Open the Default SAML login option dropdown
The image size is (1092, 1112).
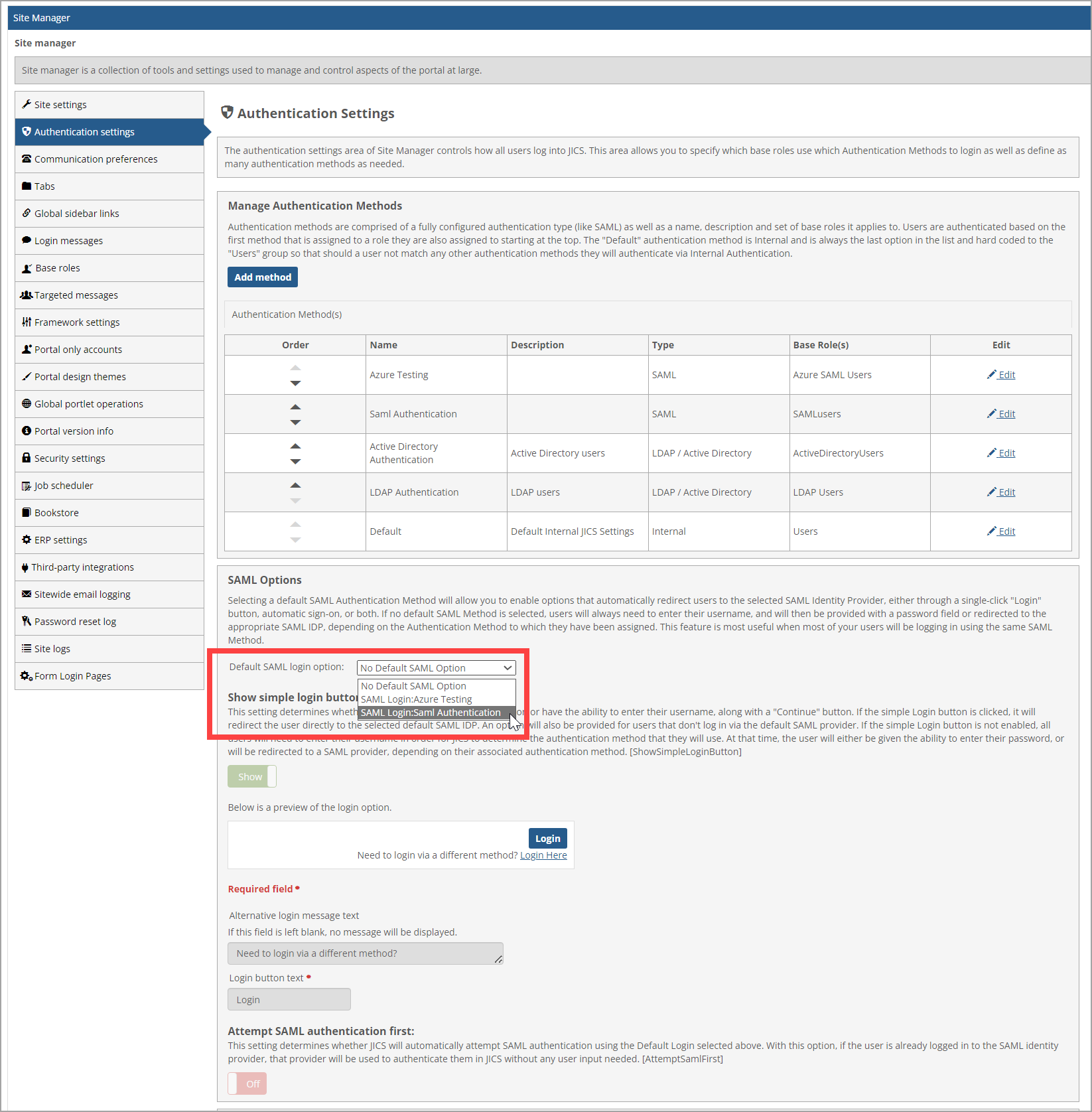coord(435,667)
